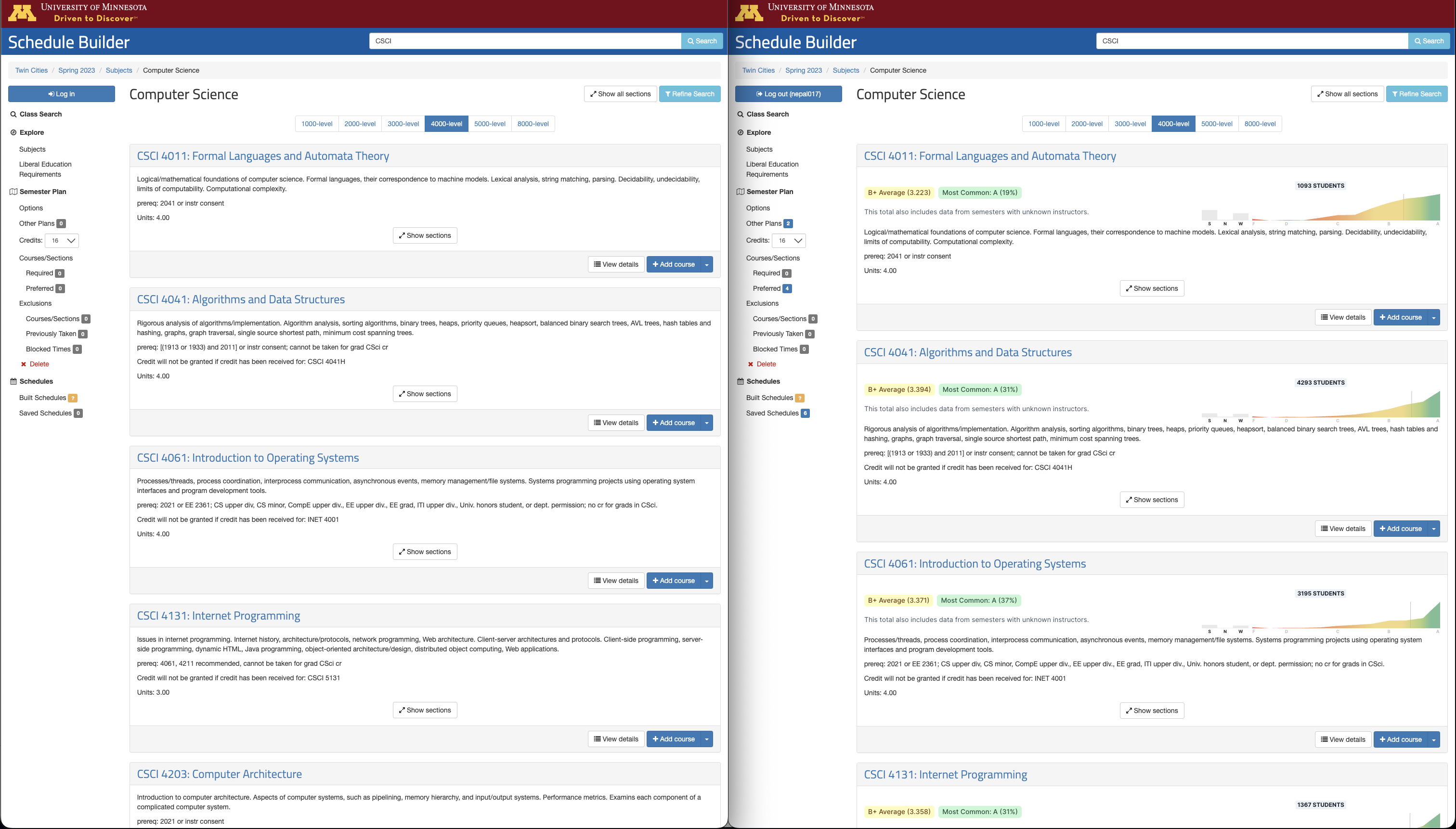
Task: Click Twin Cities breadcrumb in left window
Action: click(31, 70)
